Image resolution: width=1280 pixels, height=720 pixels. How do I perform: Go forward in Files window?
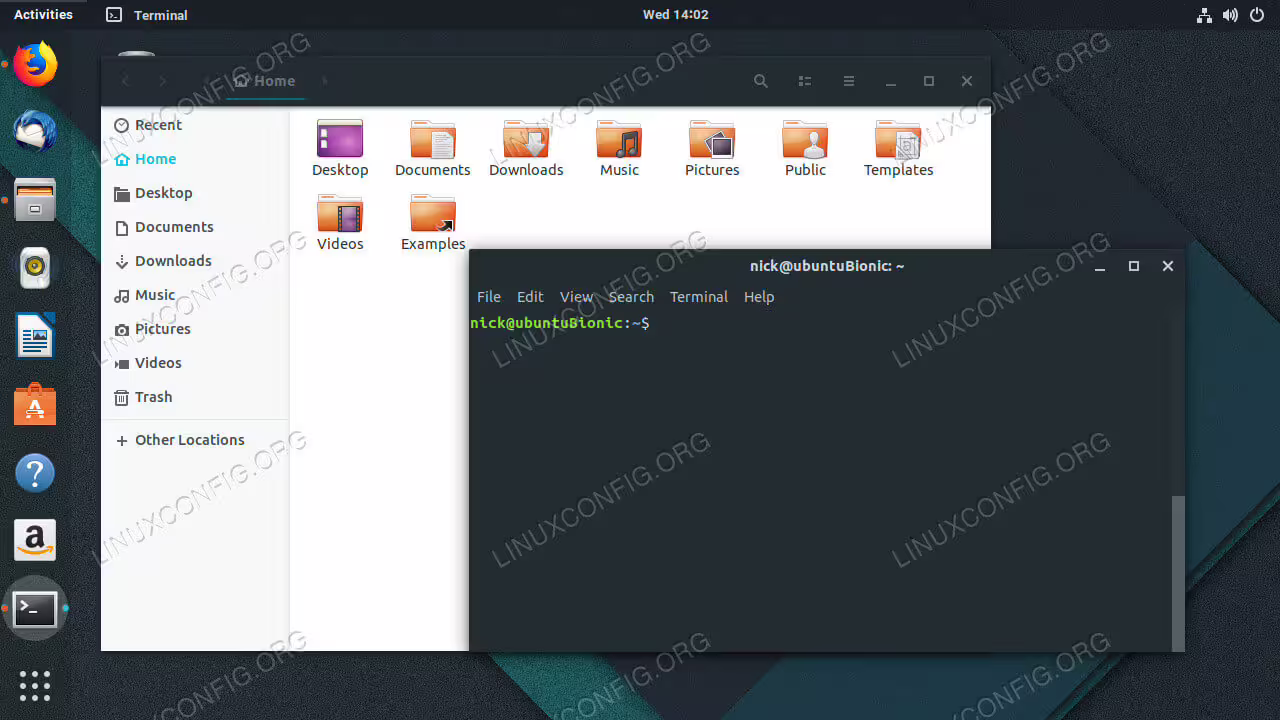163,81
